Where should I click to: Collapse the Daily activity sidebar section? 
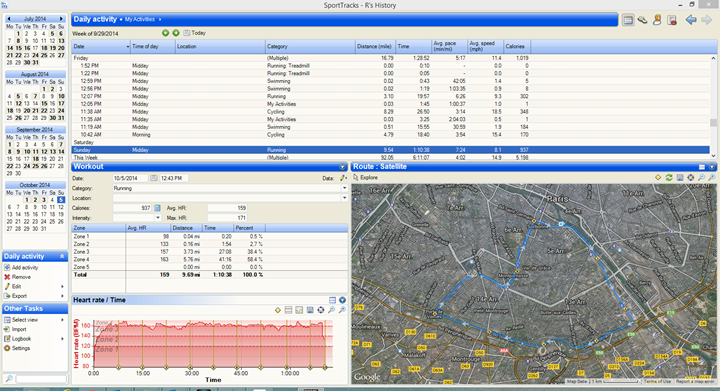[62, 257]
